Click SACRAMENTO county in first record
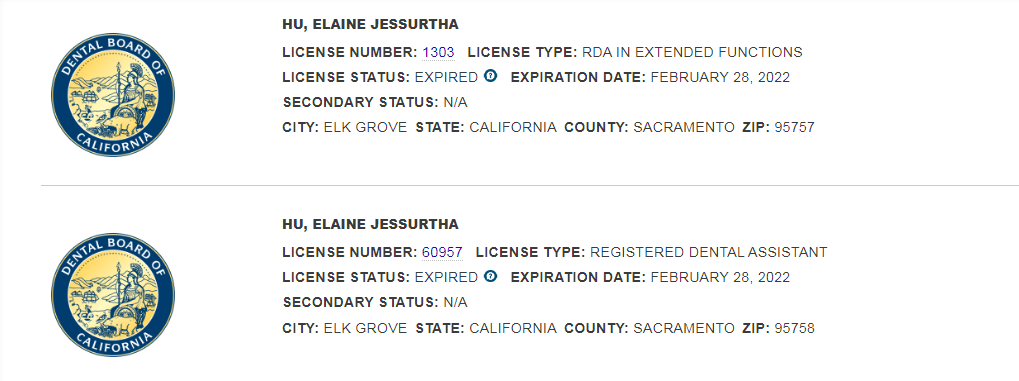Screen dimensions: 1019x381 [684, 128]
